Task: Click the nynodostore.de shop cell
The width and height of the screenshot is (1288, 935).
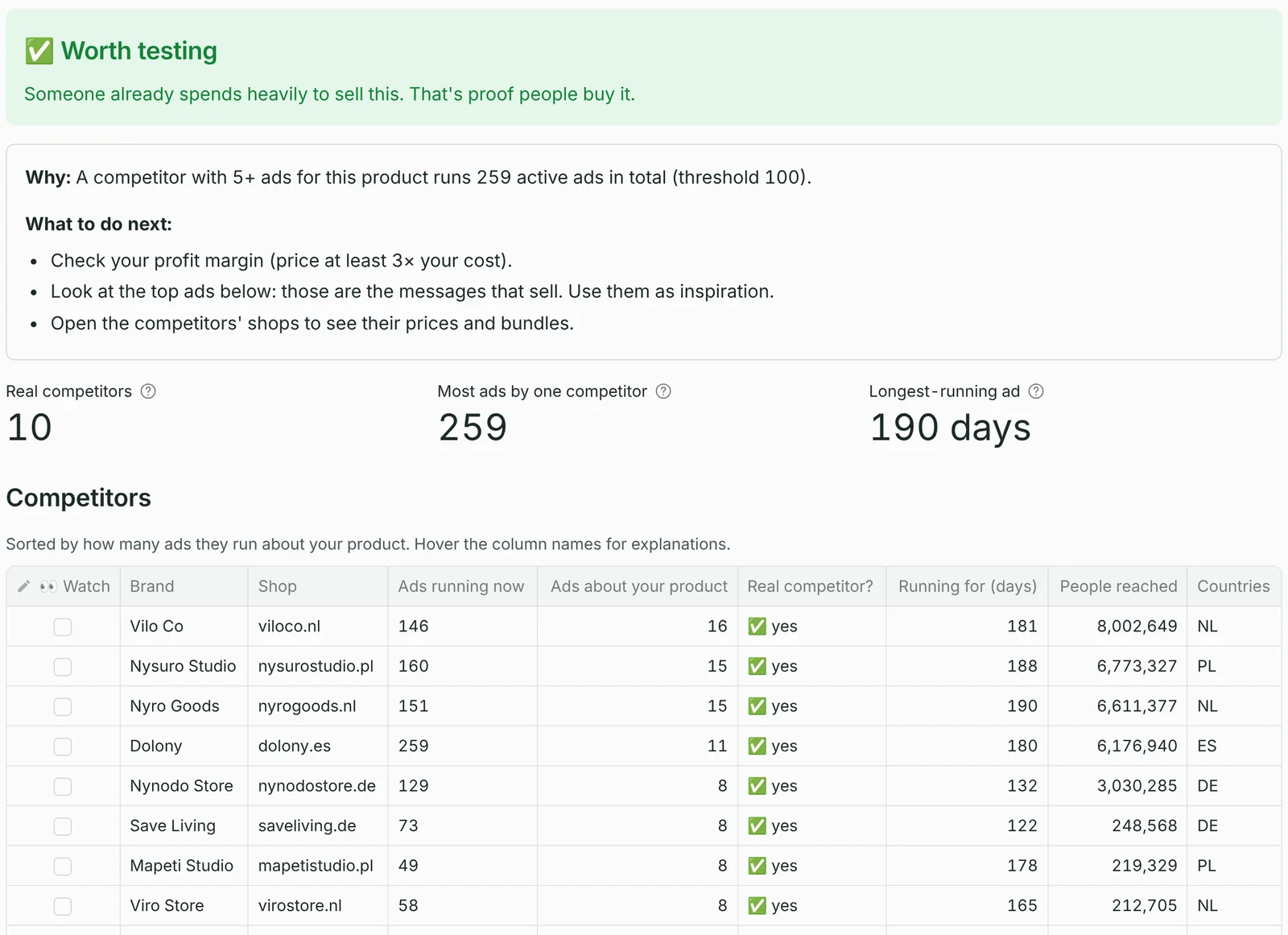Action: (x=317, y=785)
